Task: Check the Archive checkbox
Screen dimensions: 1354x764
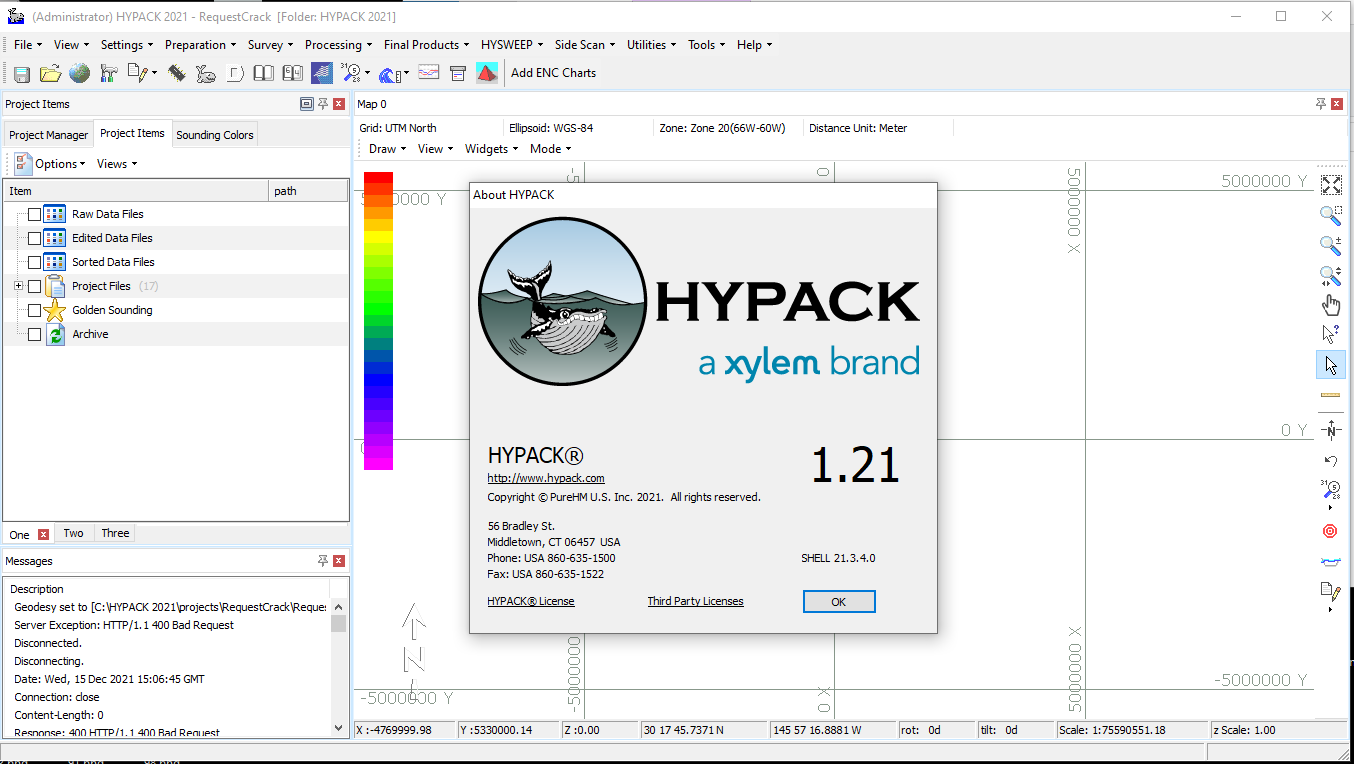Action: pos(34,333)
